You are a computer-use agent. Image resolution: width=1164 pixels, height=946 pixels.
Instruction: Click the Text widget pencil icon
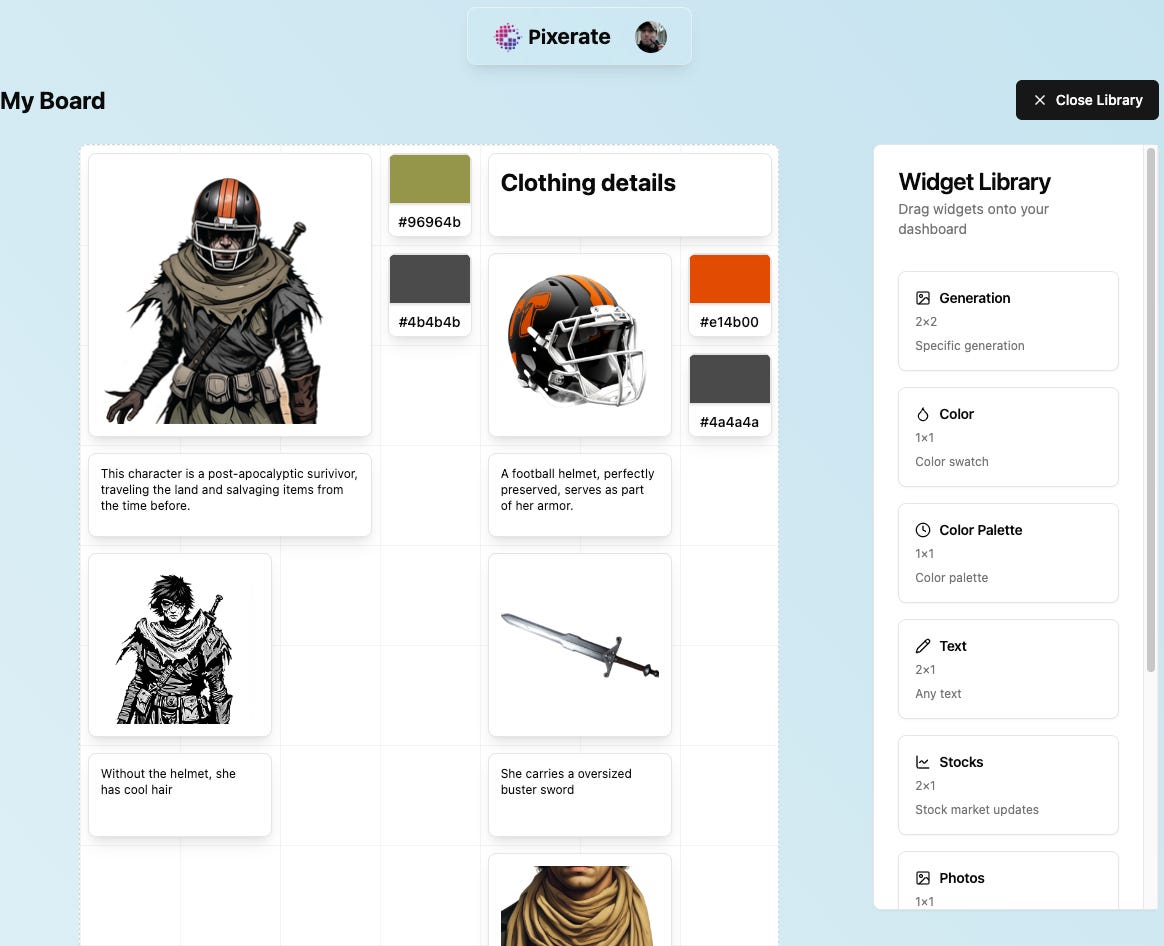tap(923, 646)
